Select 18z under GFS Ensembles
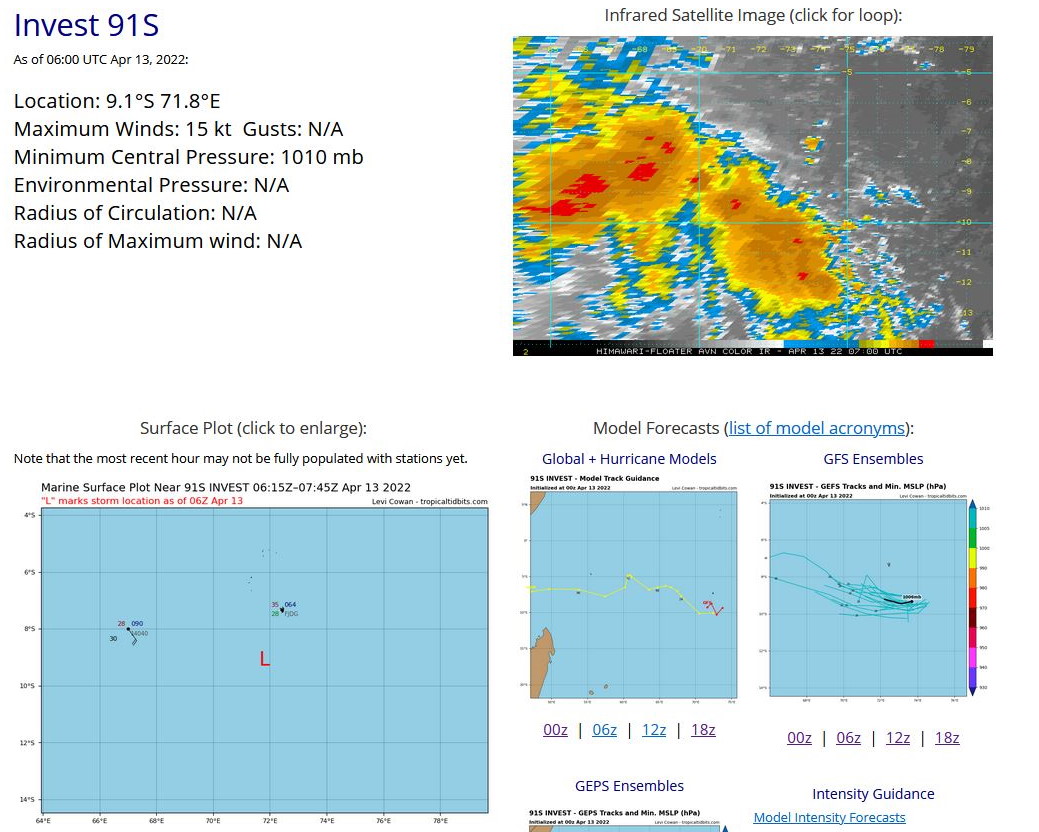The image size is (1039, 832). click(x=947, y=738)
